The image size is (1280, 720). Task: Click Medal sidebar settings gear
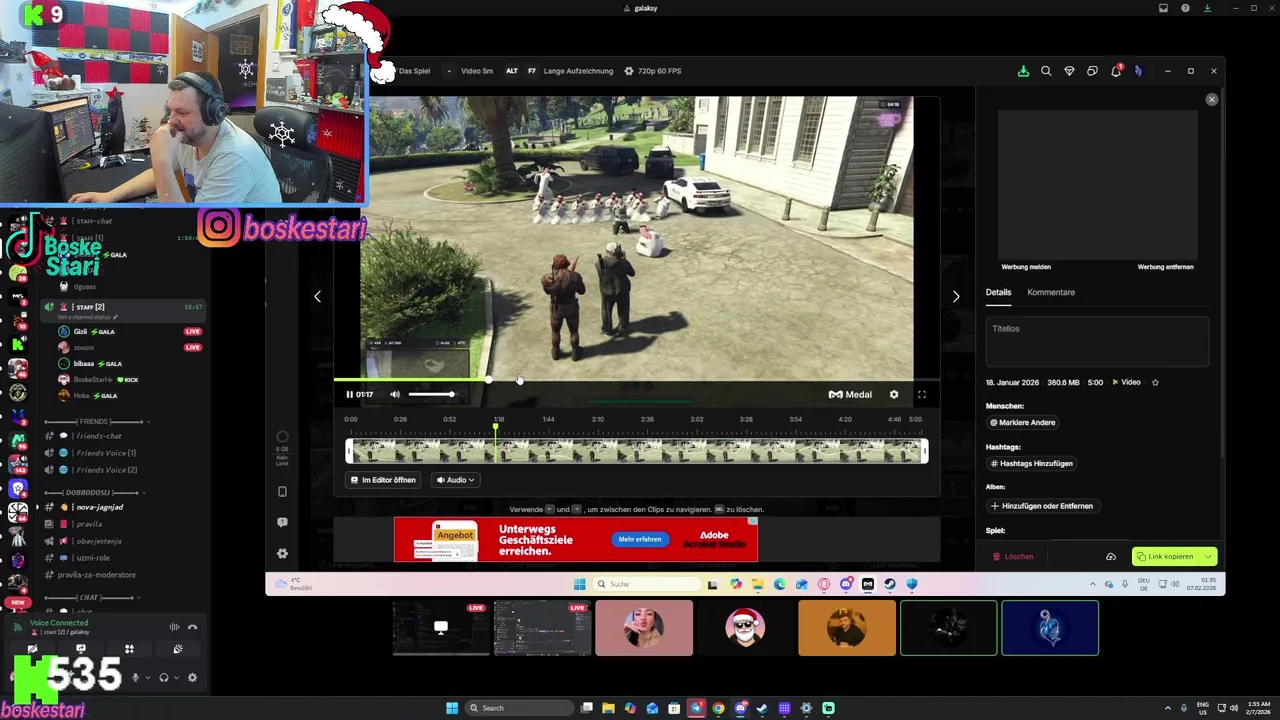(x=282, y=553)
